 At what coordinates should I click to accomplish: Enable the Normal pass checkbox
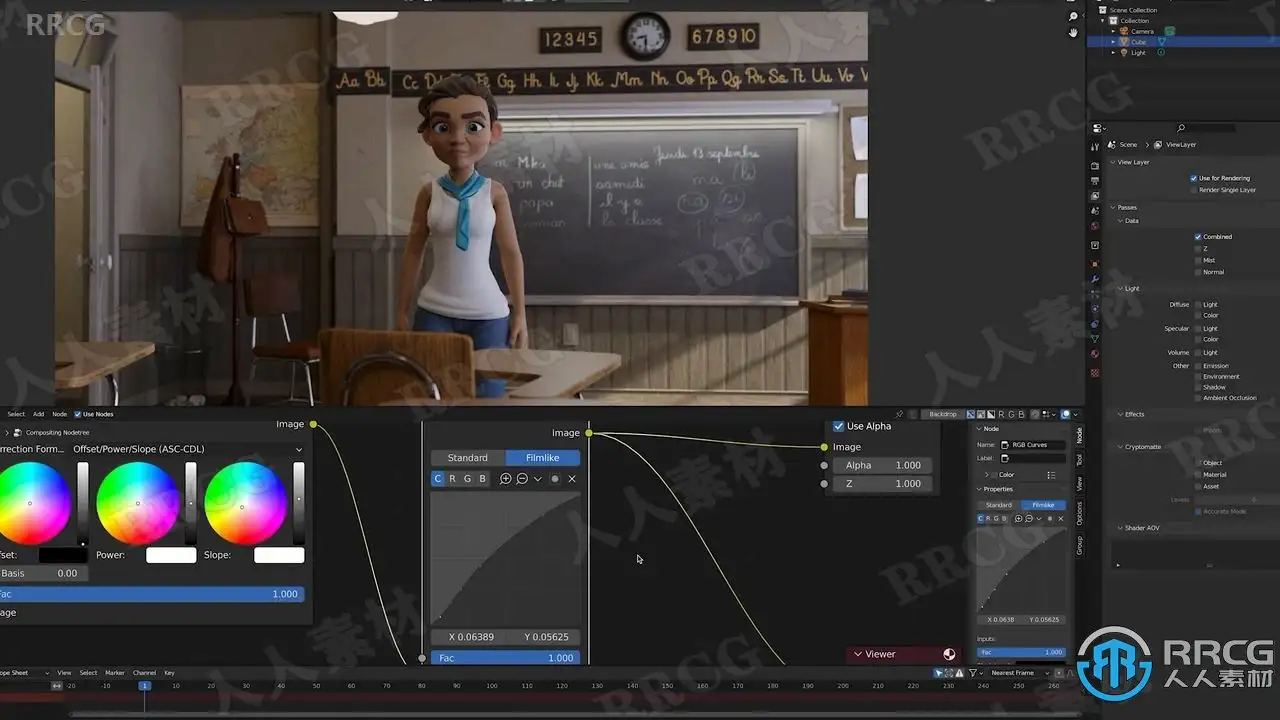[x=1198, y=272]
